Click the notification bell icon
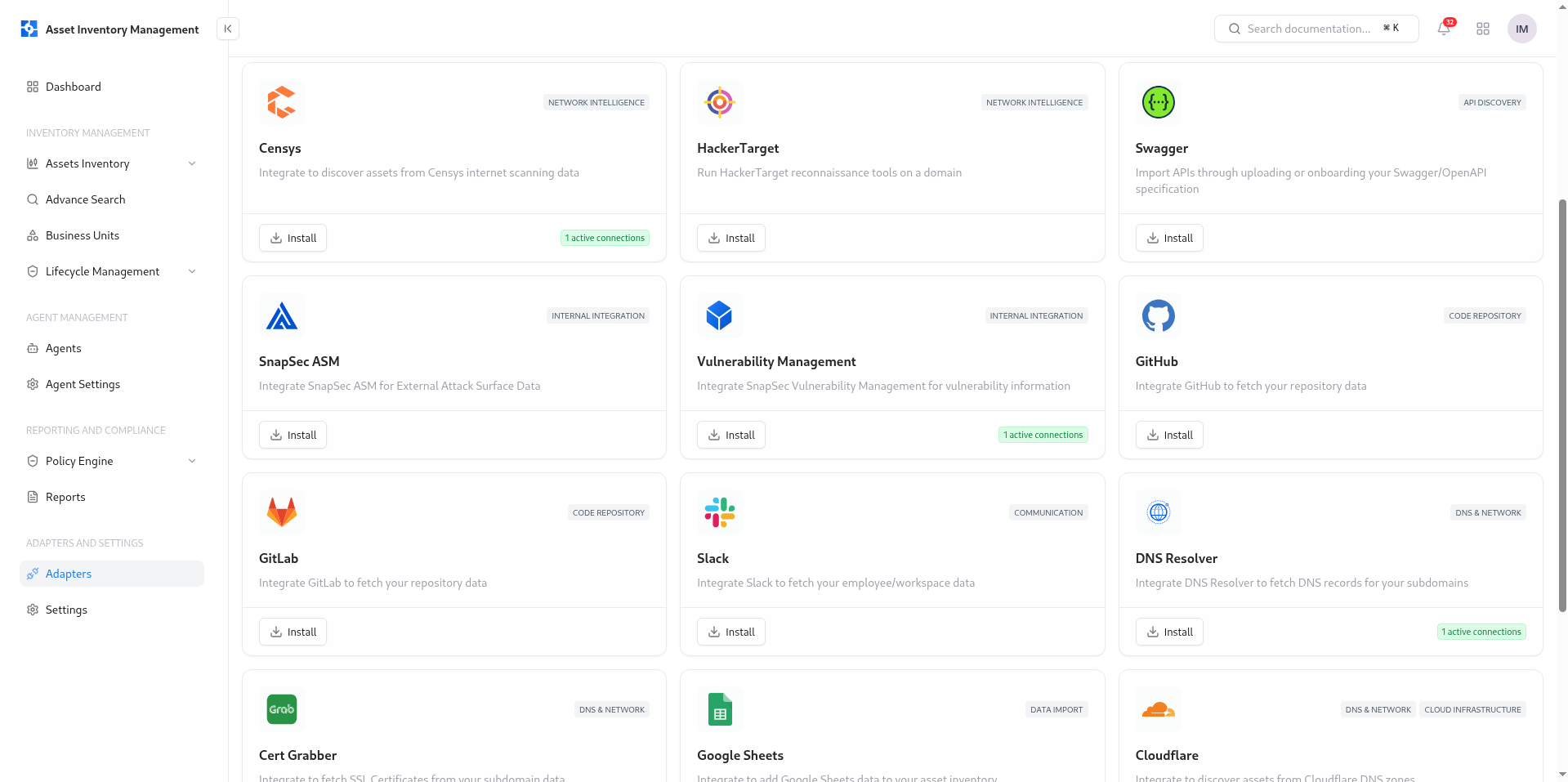This screenshot has width=1568, height=782. pyautogui.click(x=1444, y=29)
